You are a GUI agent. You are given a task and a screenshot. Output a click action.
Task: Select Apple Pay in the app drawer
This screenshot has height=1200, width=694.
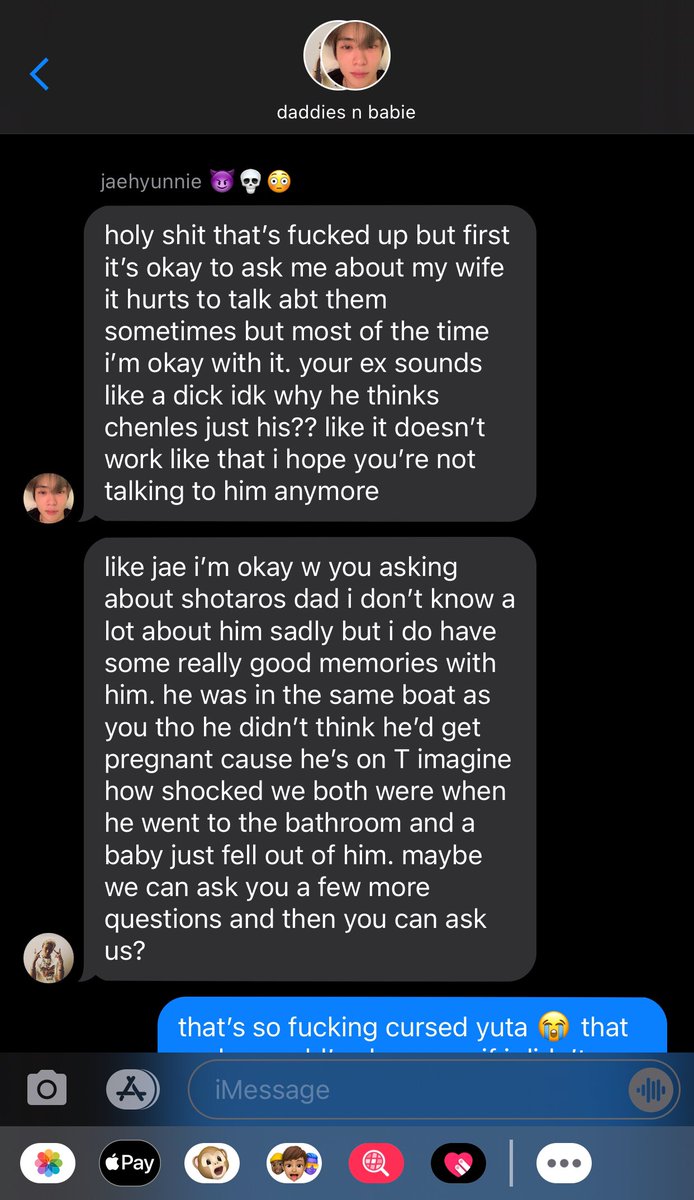tap(130, 1164)
